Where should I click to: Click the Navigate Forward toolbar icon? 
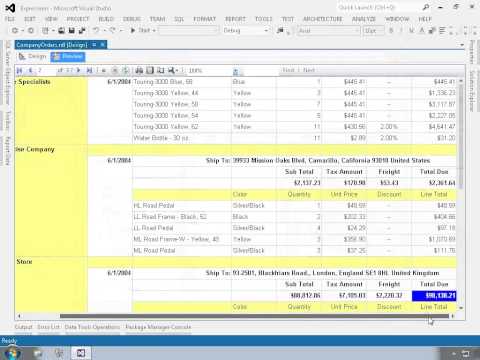pos(31,31)
